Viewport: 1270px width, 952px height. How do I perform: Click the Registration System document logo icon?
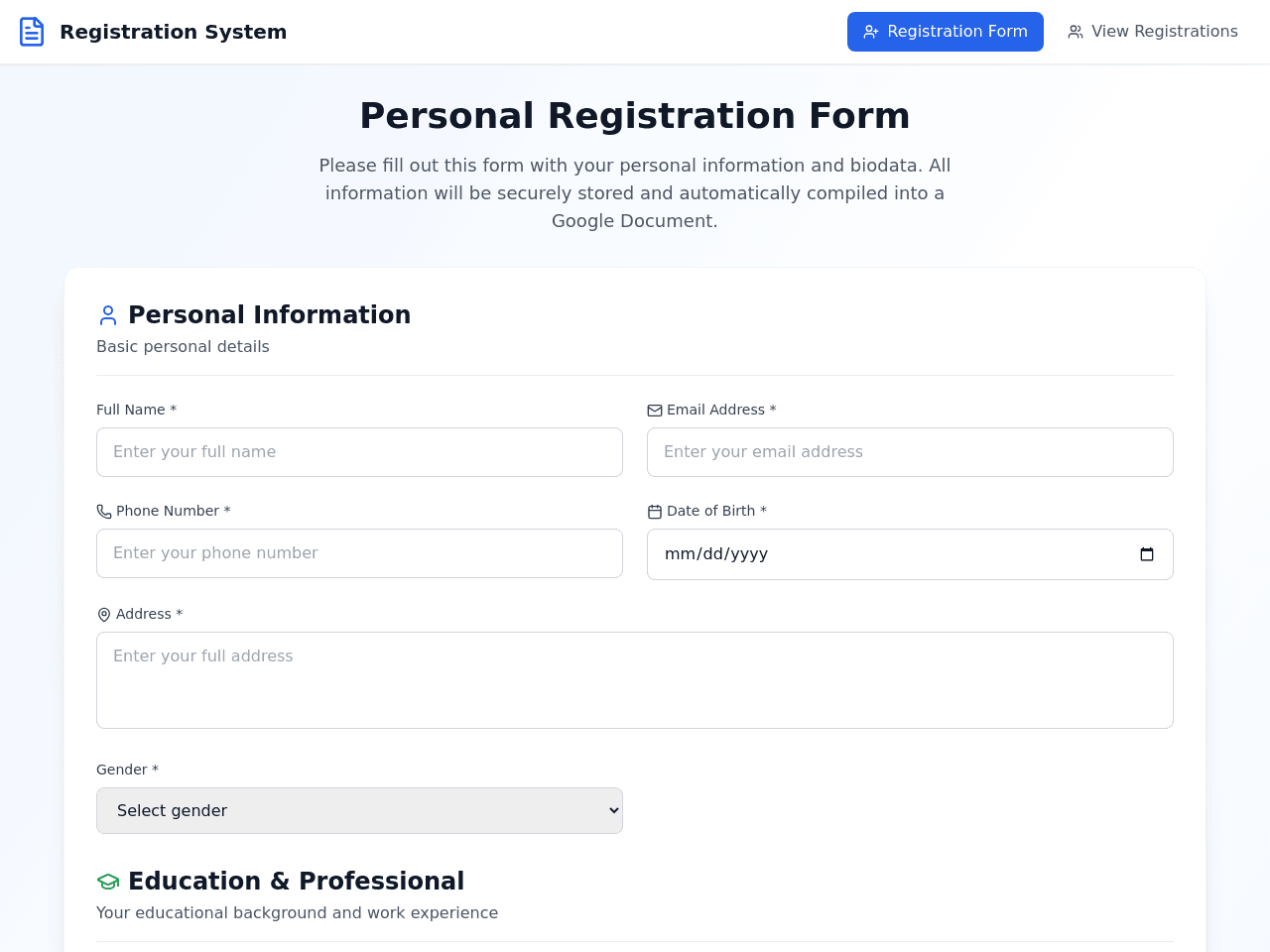click(x=32, y=32)
